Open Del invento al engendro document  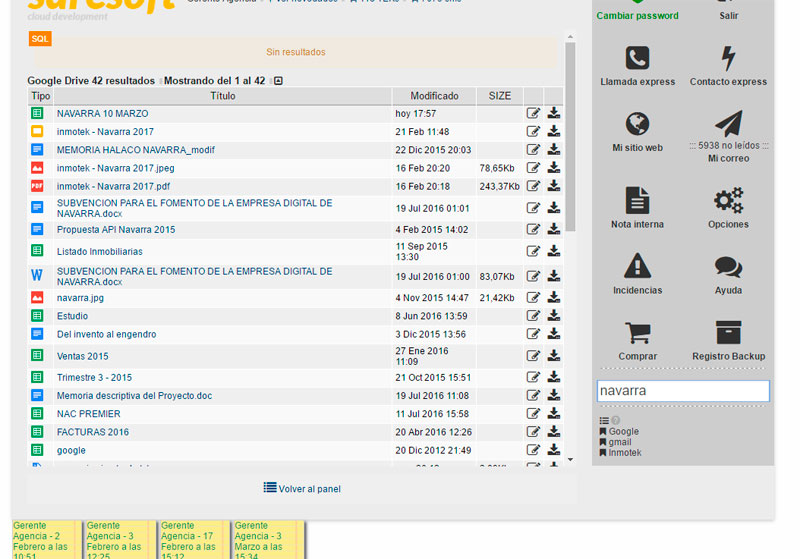107,335
